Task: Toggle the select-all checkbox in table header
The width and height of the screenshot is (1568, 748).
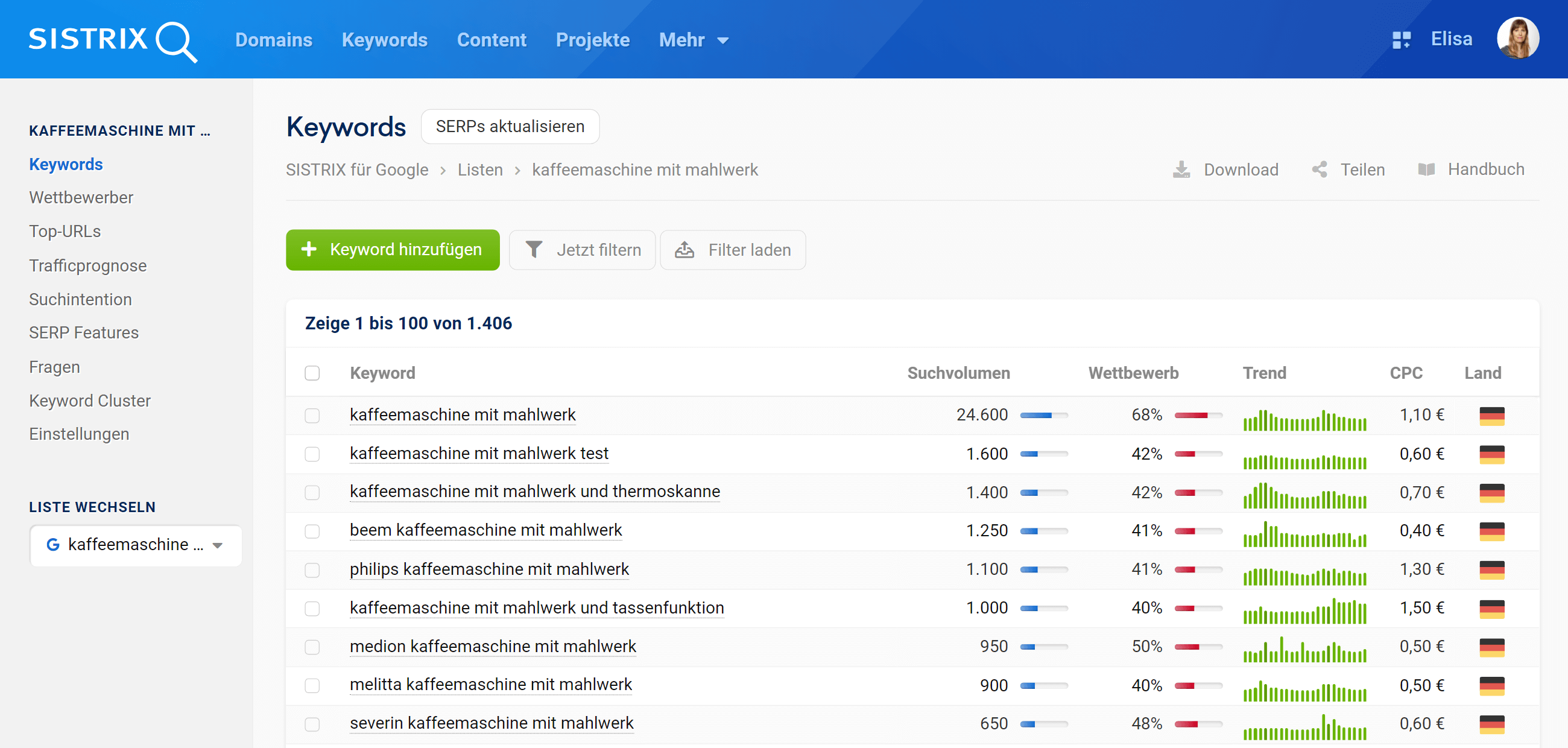Action: point(312,373)
